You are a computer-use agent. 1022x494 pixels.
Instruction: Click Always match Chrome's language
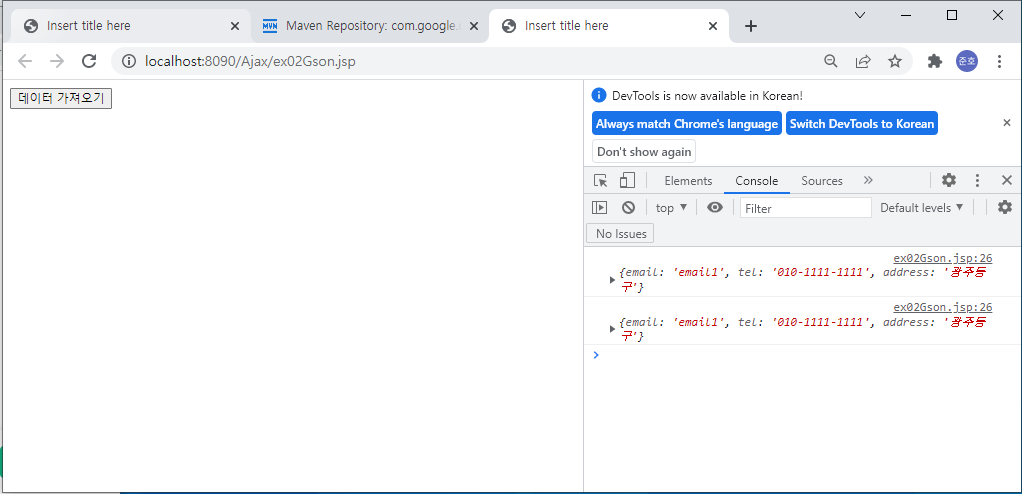coord(687,123)
